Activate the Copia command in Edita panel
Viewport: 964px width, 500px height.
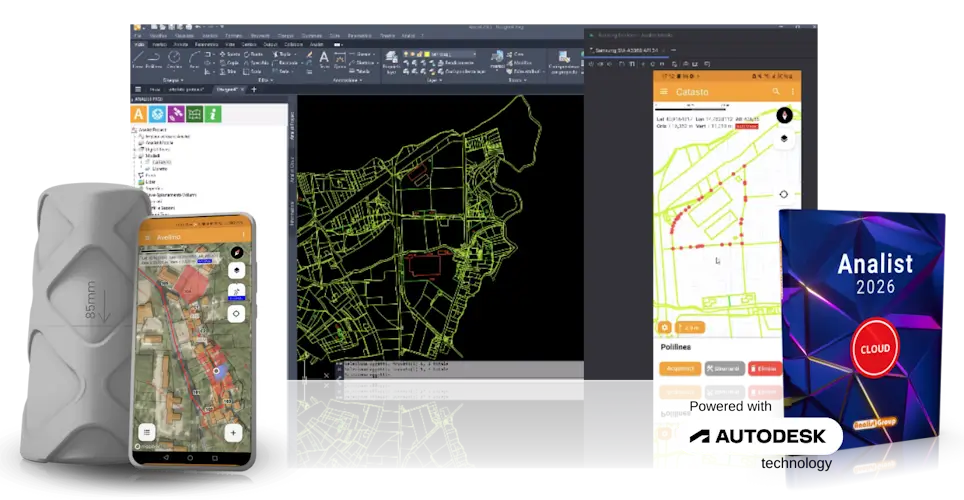[x=229, y=63]
